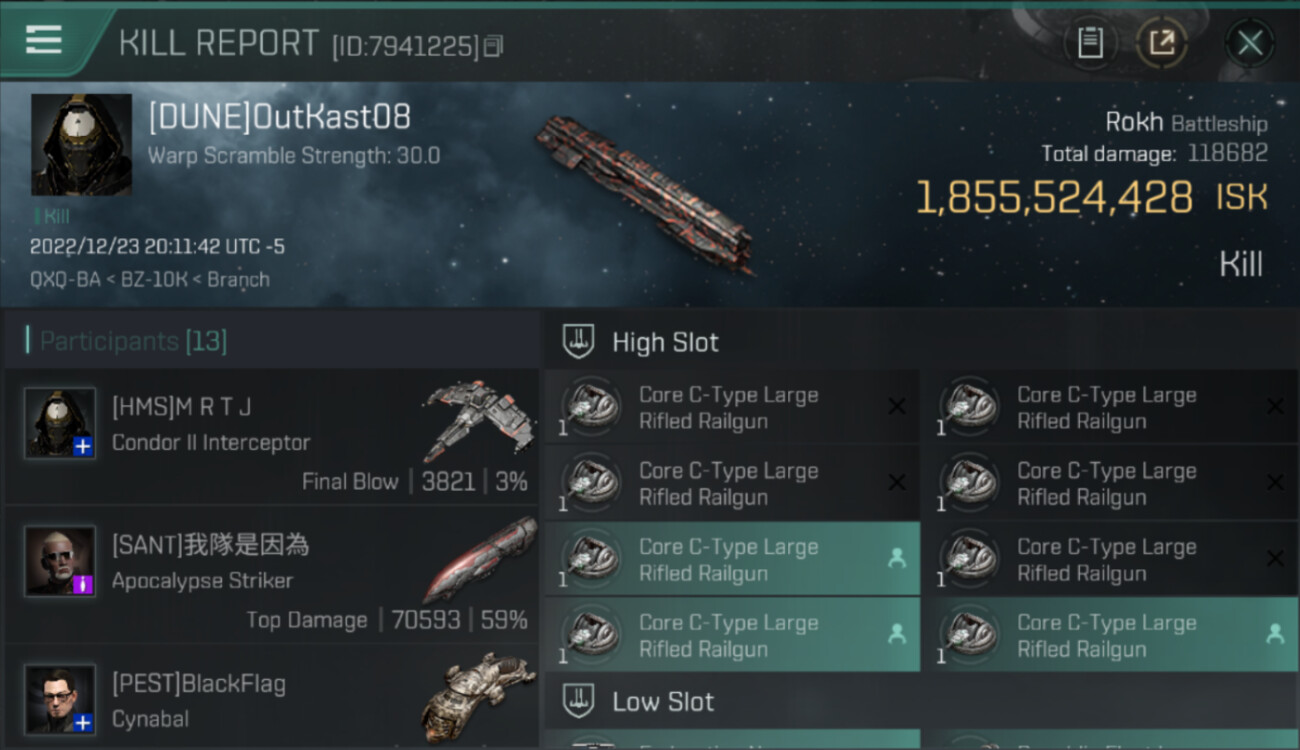The image size is (1300, 750).
Task: Open BlackFlag pilot portrait
Action: click(60, 699)
